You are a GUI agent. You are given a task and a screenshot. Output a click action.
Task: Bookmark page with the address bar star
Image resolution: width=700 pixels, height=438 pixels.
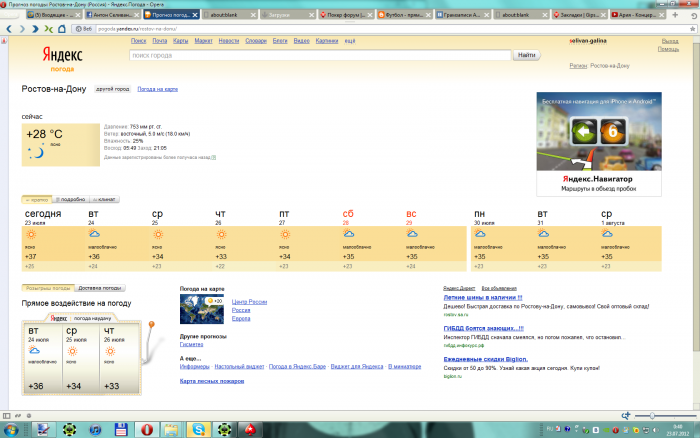click(x=692, y=29)
